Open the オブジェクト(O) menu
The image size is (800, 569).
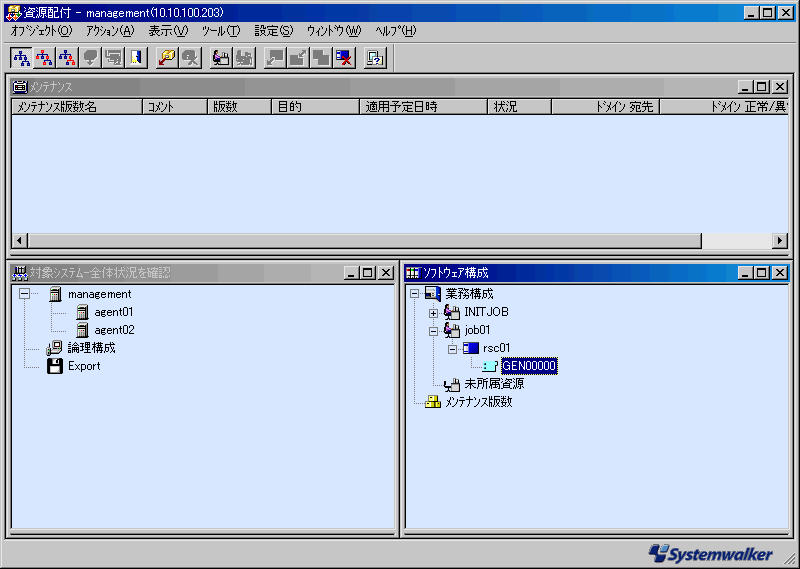[x=41, y=31]
